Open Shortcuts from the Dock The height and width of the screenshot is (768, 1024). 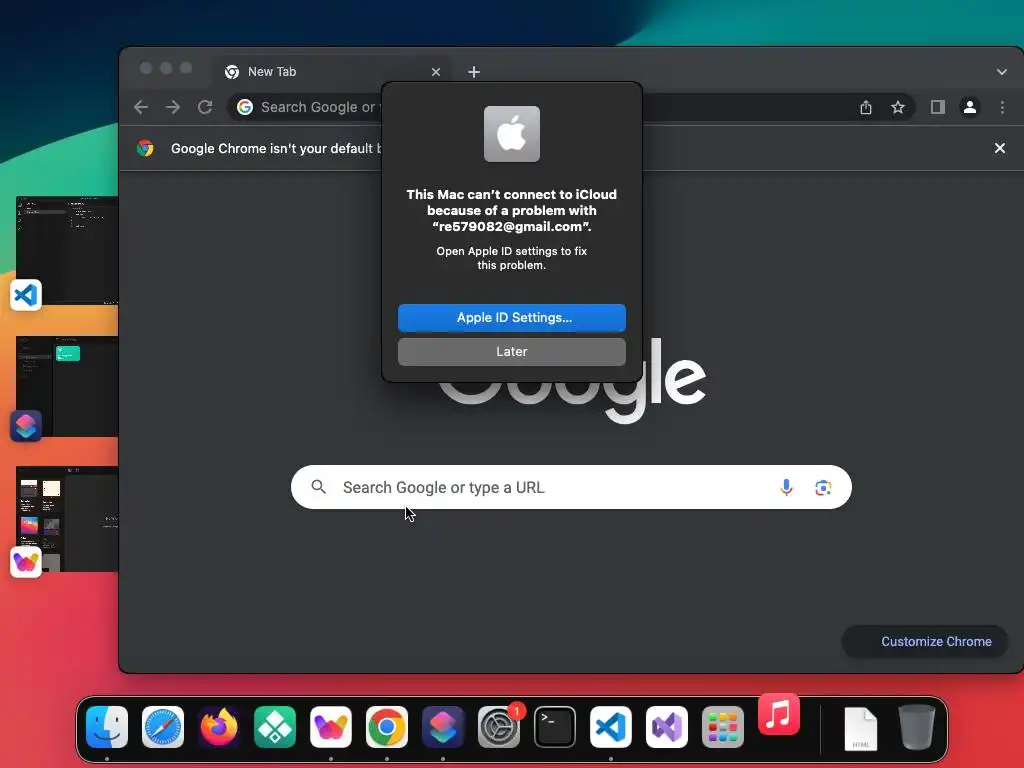click(x=443, y=727)
